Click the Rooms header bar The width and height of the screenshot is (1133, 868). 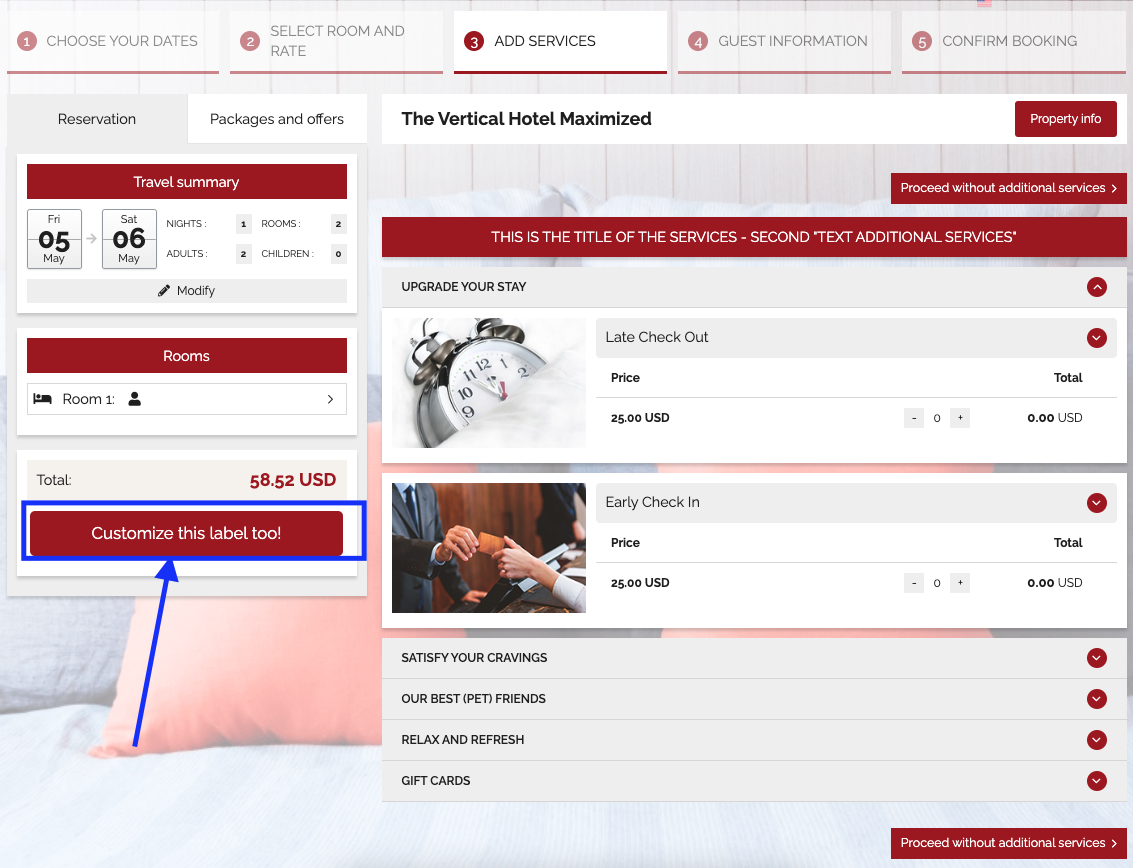pyautogui.click(x=186, y=356)
